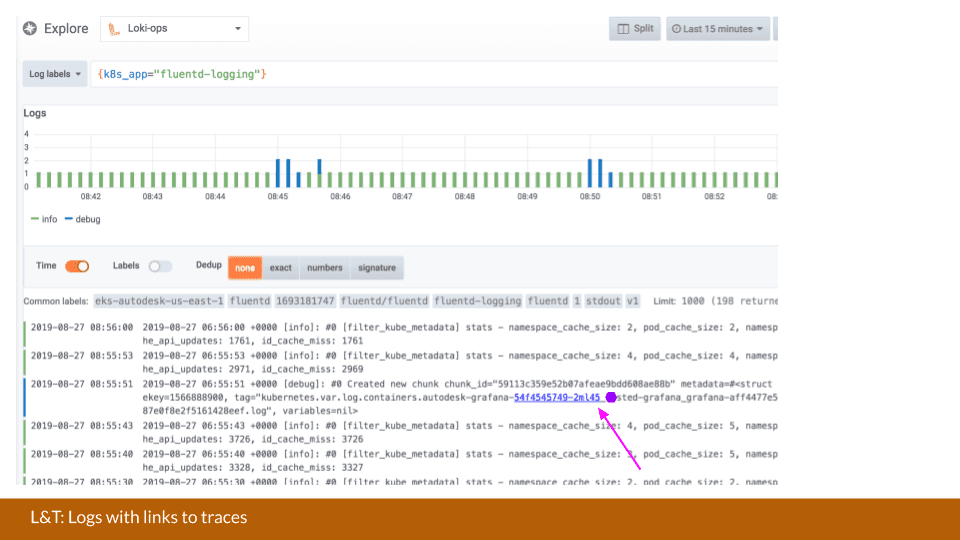Screen dimensions: 960x540
Task: Select the debug log row at 08:55:51
Action: 401,397
